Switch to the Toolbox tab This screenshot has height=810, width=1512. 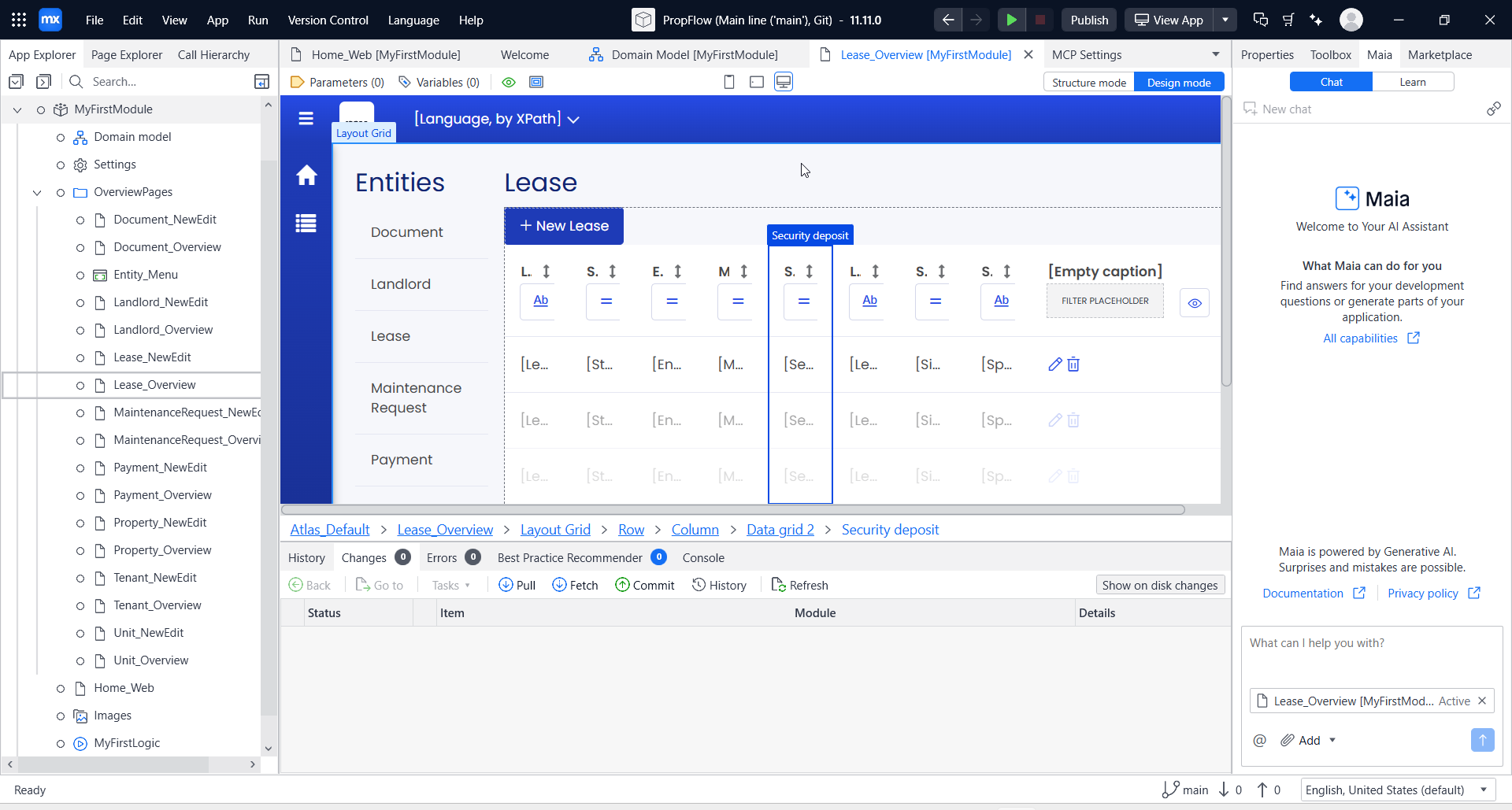click(x=1330, y=54)
